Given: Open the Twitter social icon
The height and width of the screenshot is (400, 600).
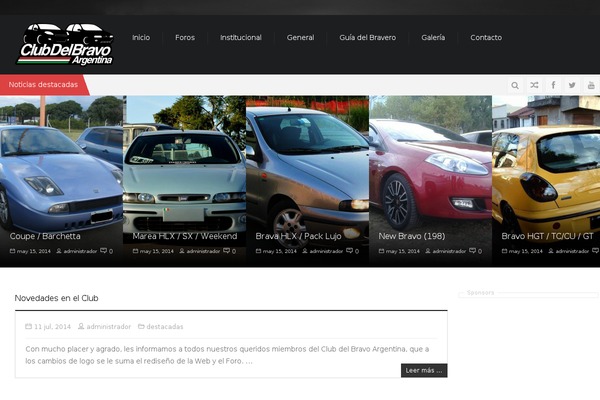Looking at the screenshot, I should pyautogui.click(x=572, y=85).
